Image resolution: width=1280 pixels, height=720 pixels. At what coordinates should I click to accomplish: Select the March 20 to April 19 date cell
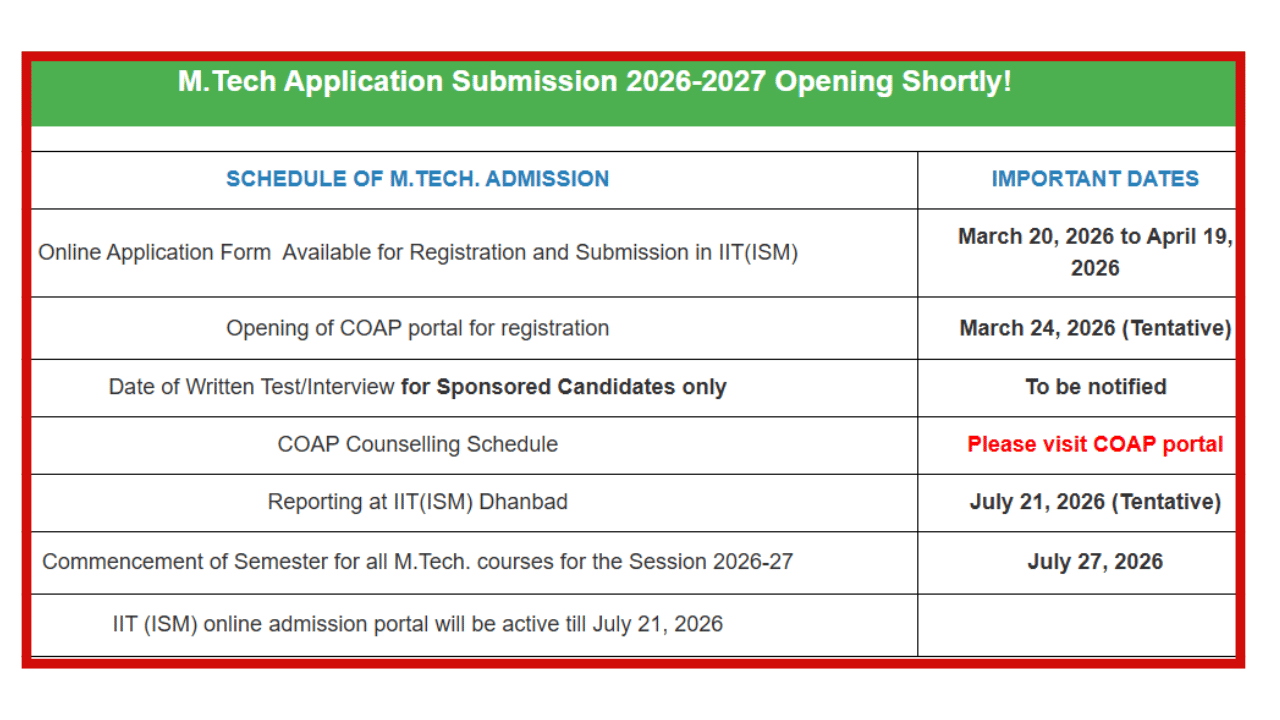pyautogui.click(x=1095, y=252)
